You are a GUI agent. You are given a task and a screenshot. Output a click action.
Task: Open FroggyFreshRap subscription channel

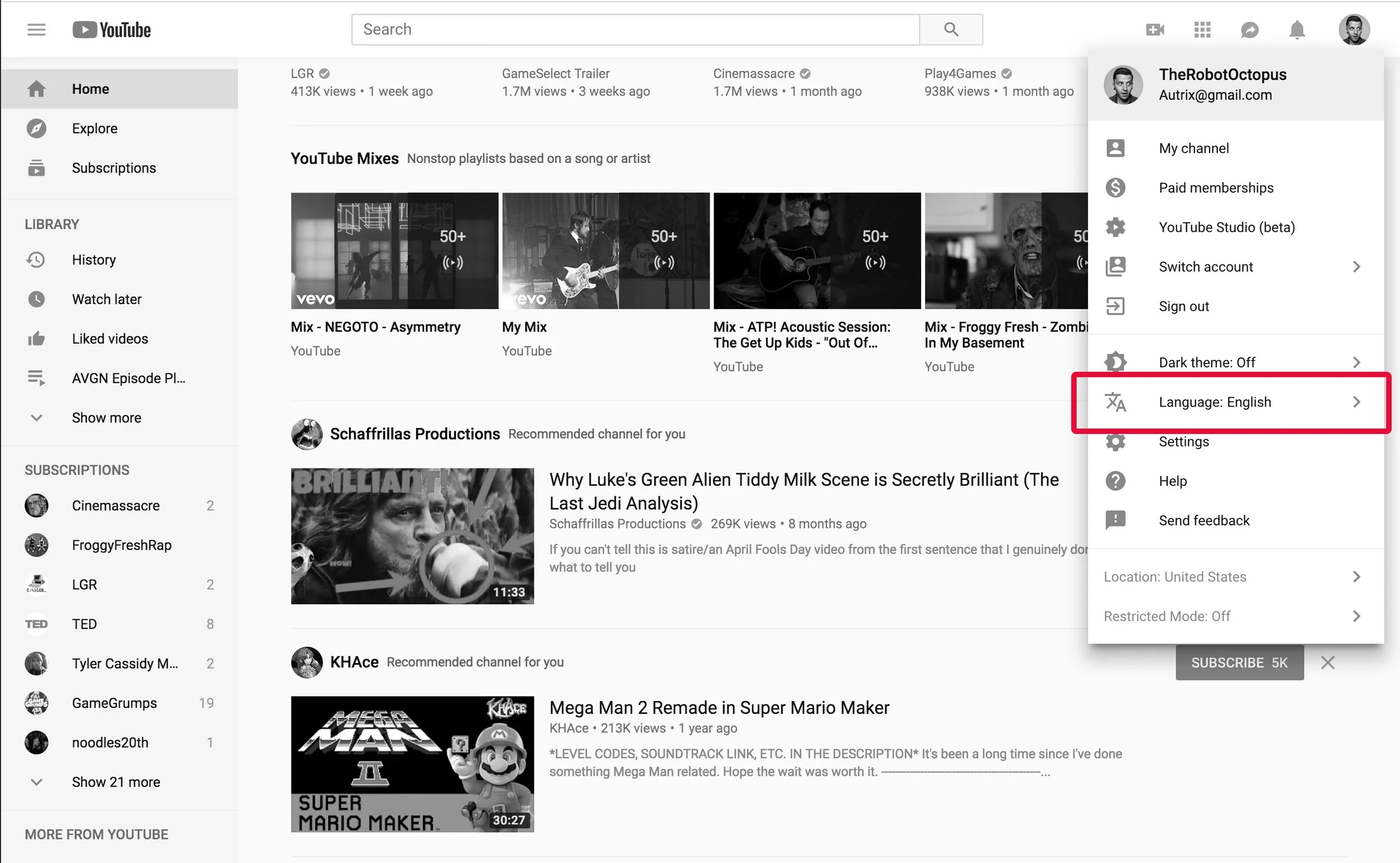(x=119, y=545)
